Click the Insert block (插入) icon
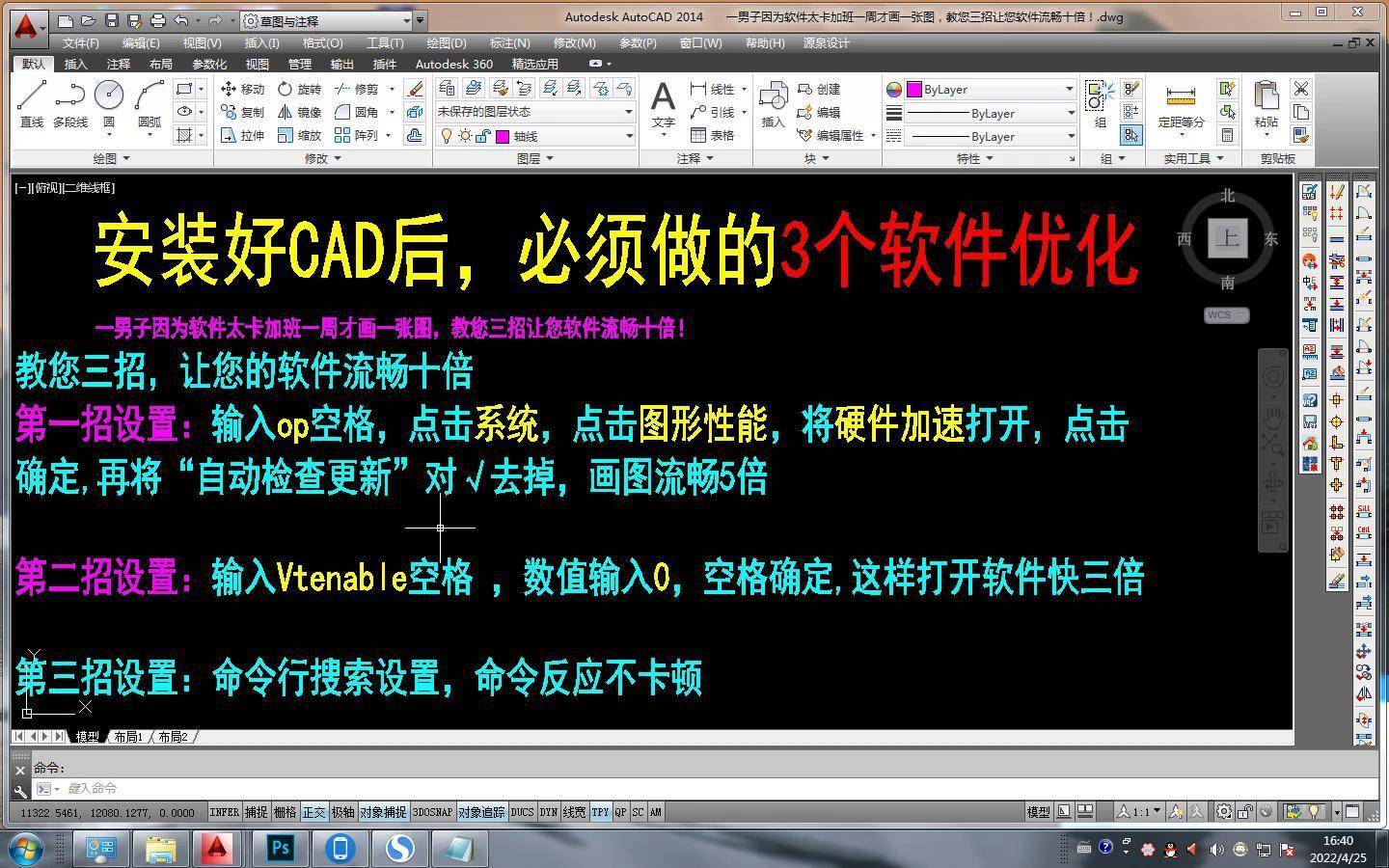The width and height of the screenshot is (1389, 868). (773, 104)
